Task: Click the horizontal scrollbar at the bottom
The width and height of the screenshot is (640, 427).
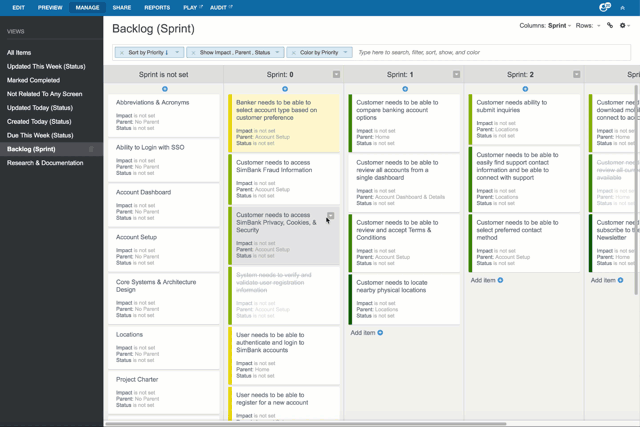Action: (306, 424)
